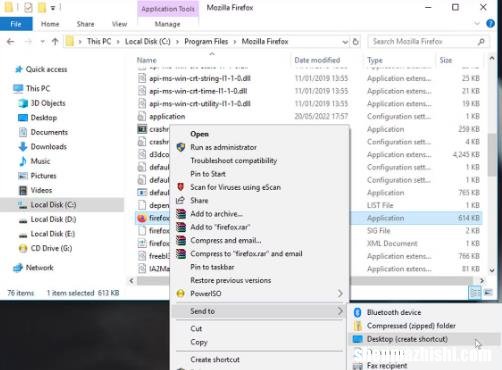The image size is (502, 370).
Task: Click the Share arrow icon in context menu
Action: [180, 200]
